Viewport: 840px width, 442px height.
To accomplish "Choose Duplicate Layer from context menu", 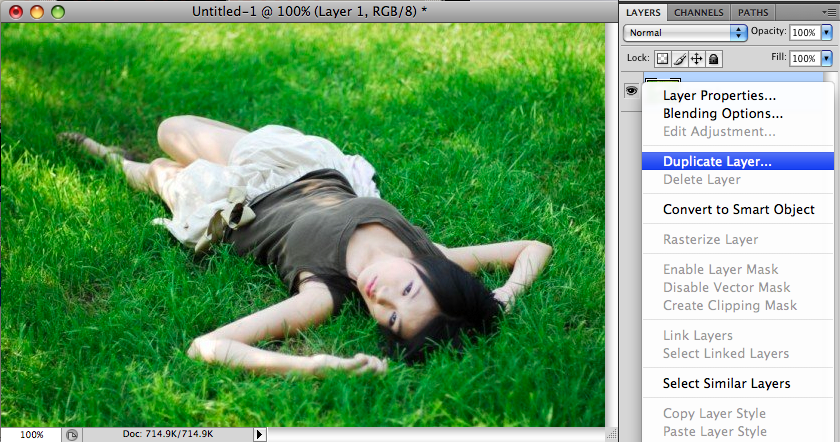I will point(738,161).
